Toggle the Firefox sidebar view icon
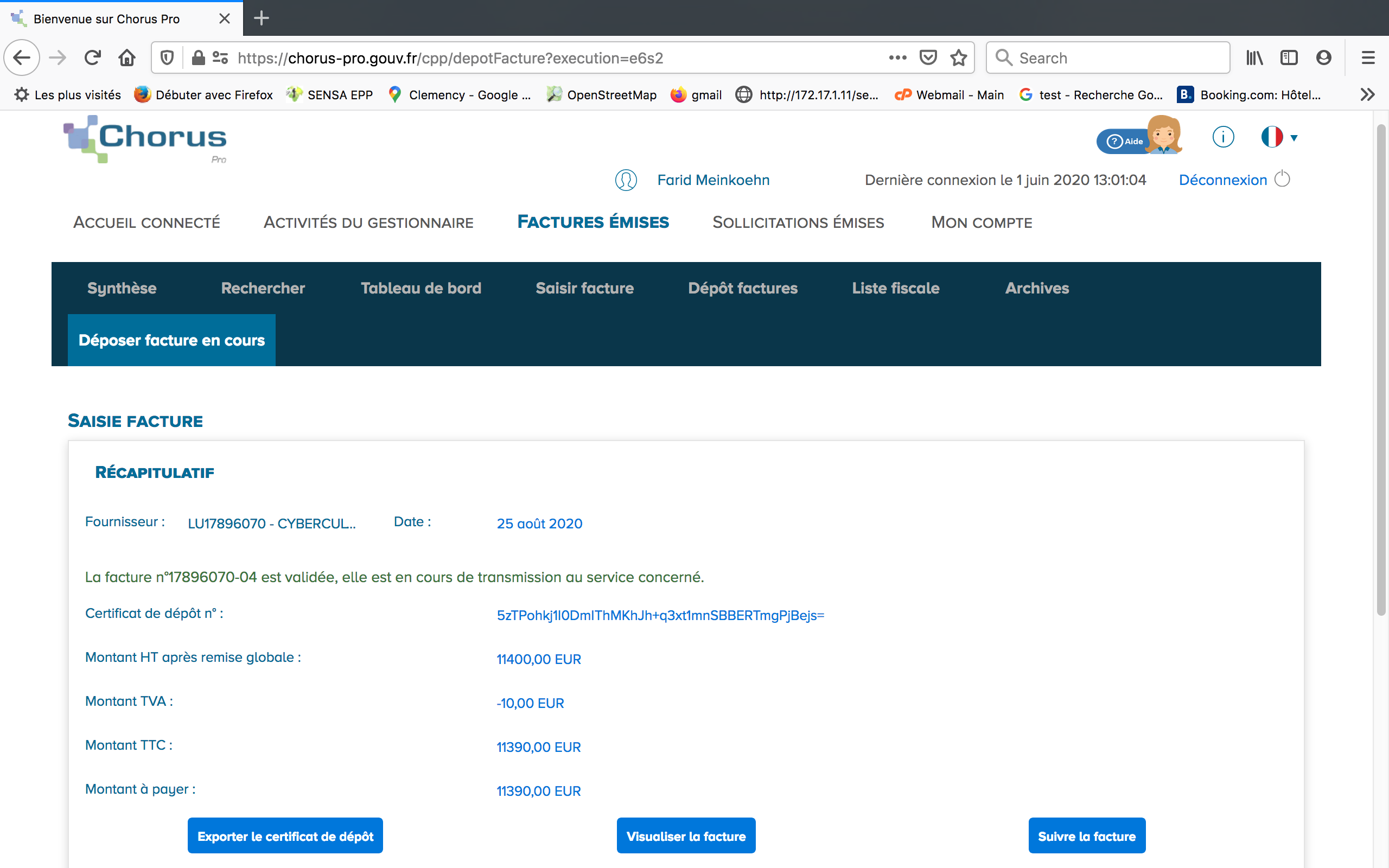Viewport: 1389px width, 868px height. point(1289,58)
